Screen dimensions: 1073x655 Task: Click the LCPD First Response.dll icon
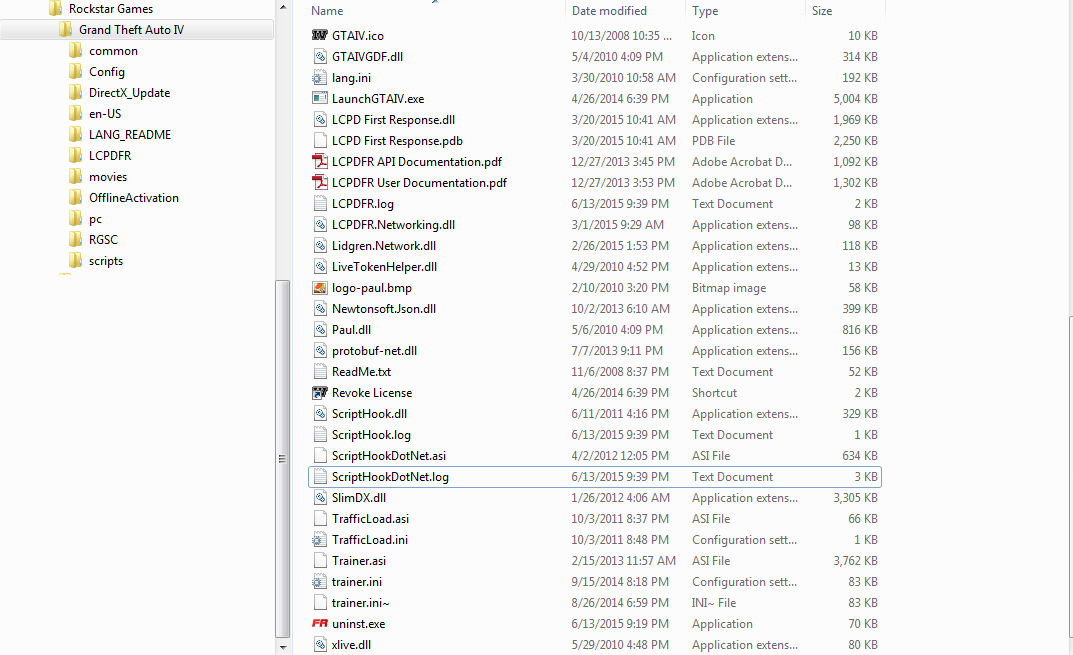click(320, 120)
